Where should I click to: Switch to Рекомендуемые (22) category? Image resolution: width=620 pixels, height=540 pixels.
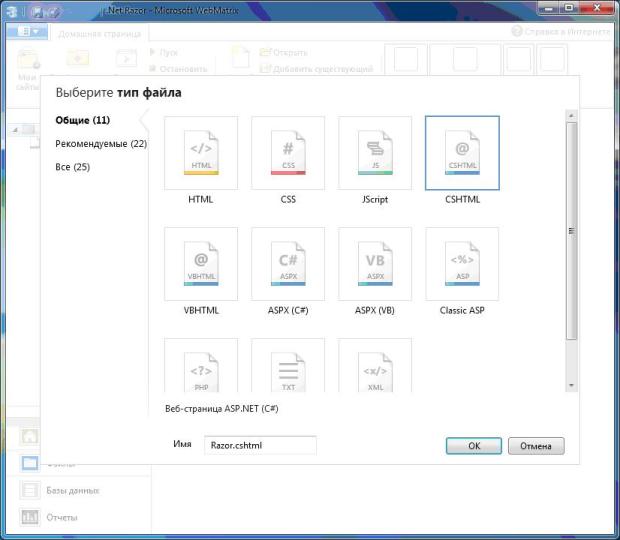[101, 143]
